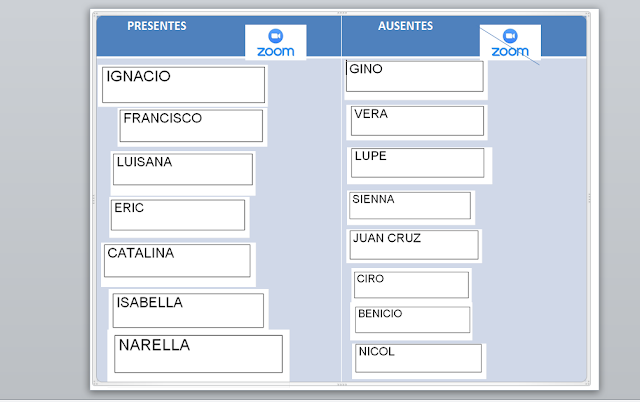Viewport: 640px width, 402px height.
Task: Click the VERA name card
Action: [x=418, y=121]
